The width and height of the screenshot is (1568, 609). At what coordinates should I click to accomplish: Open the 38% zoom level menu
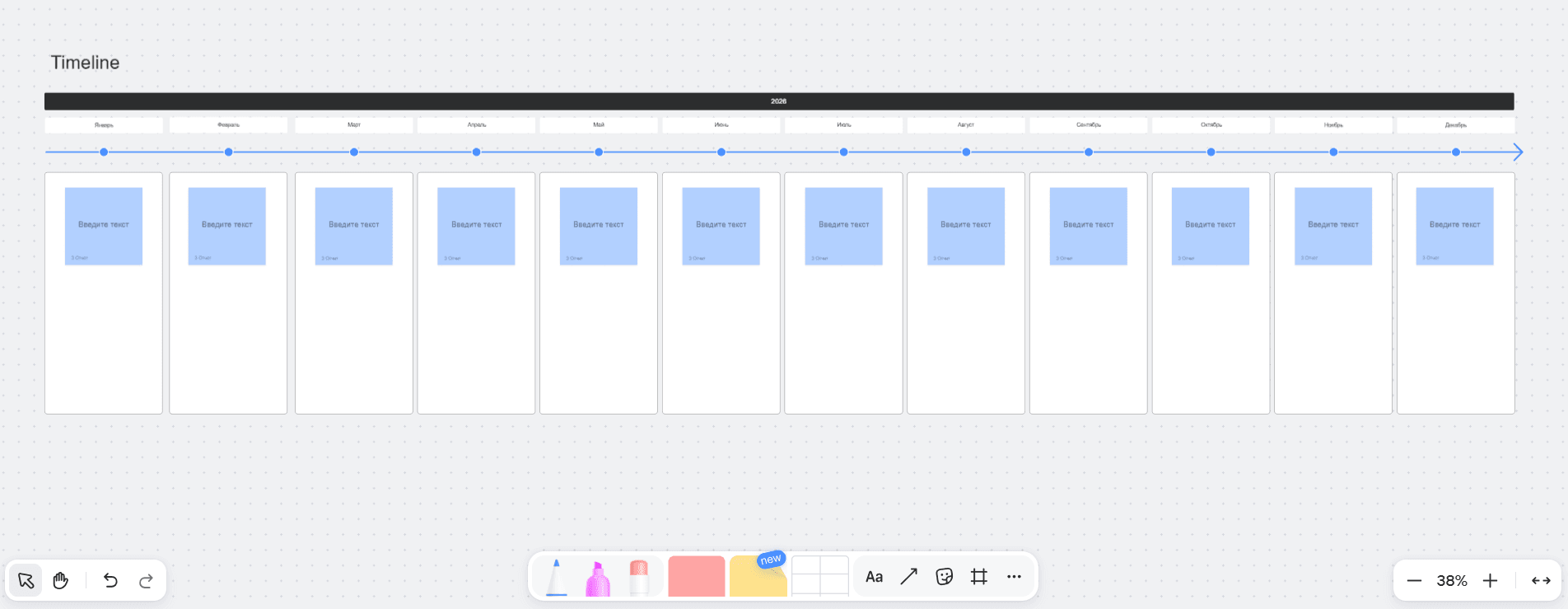[1452, 581]
